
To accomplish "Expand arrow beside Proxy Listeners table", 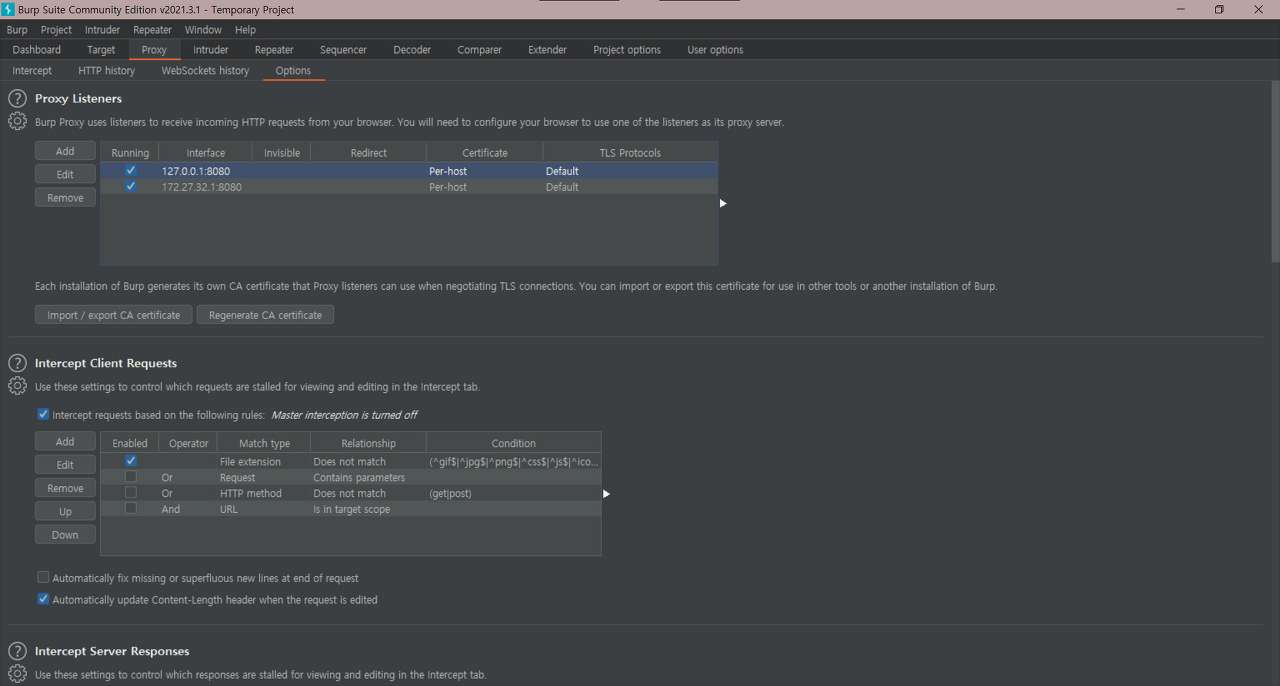I will [723, 203].
